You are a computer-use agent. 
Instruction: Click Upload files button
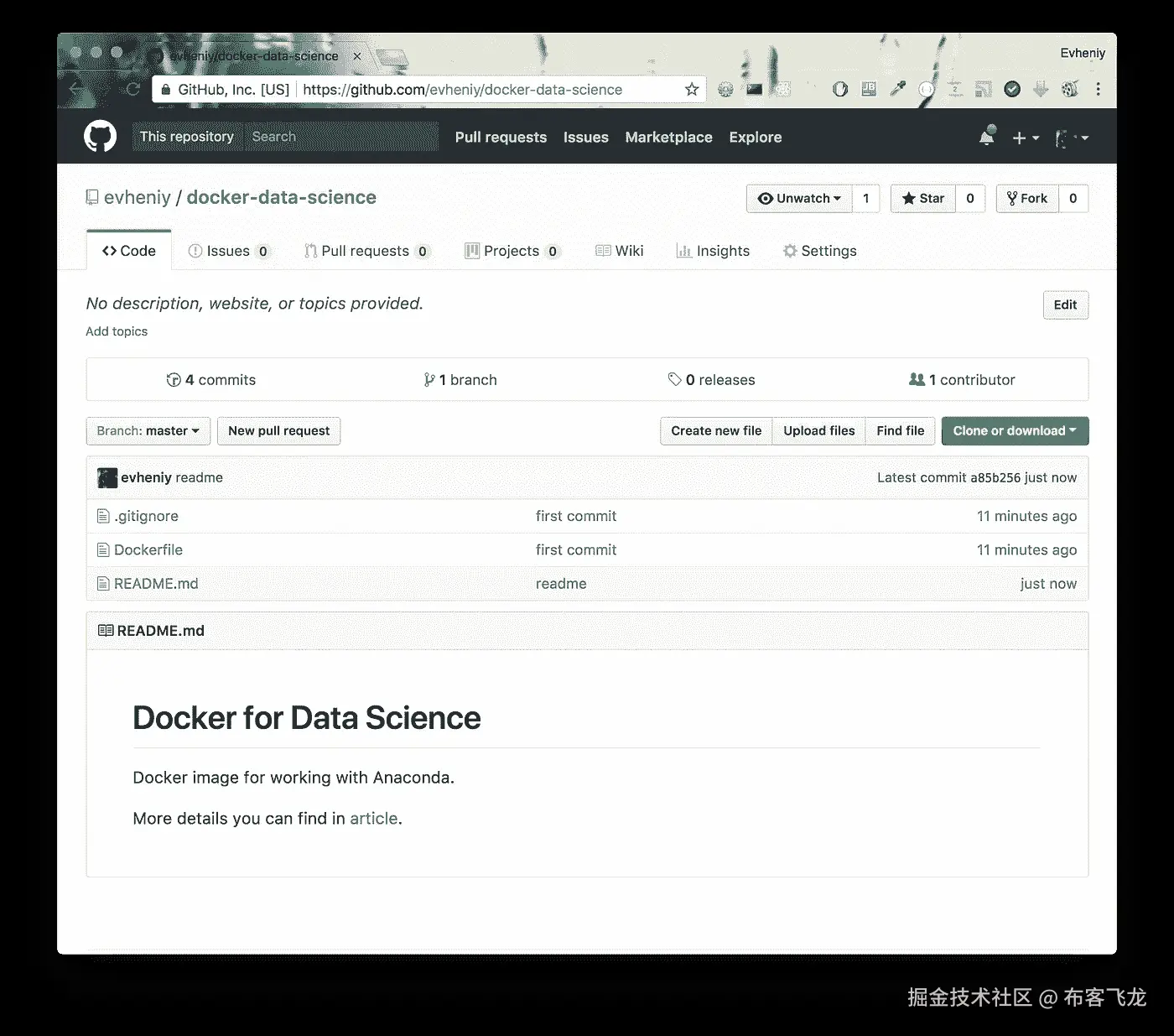818,431
